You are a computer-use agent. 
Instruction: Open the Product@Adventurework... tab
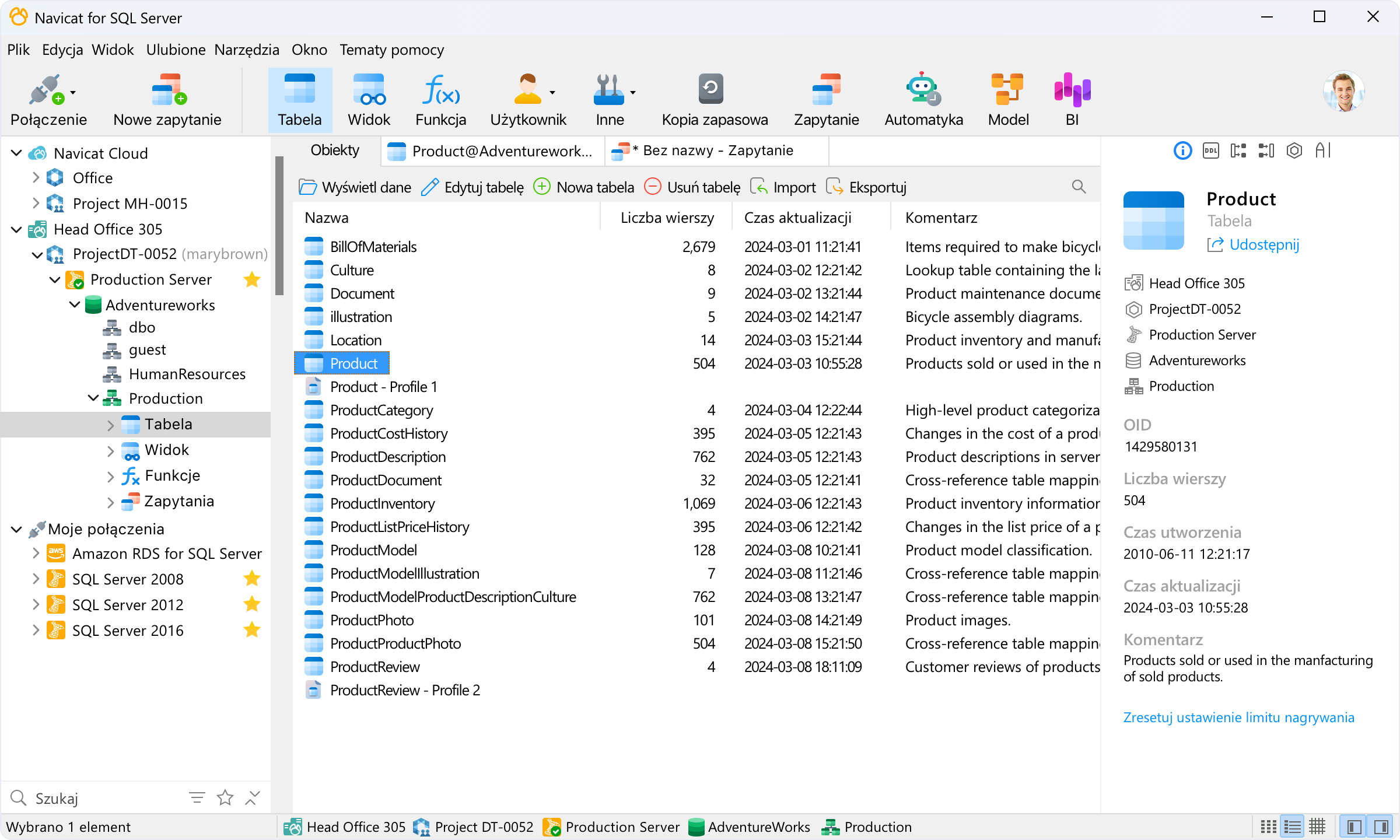point(493,150)
